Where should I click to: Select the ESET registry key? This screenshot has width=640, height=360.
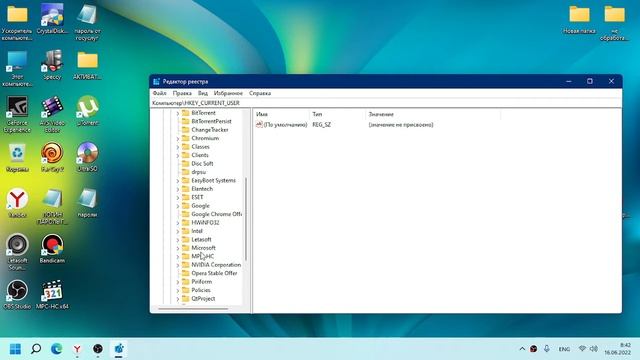point(197,197)
